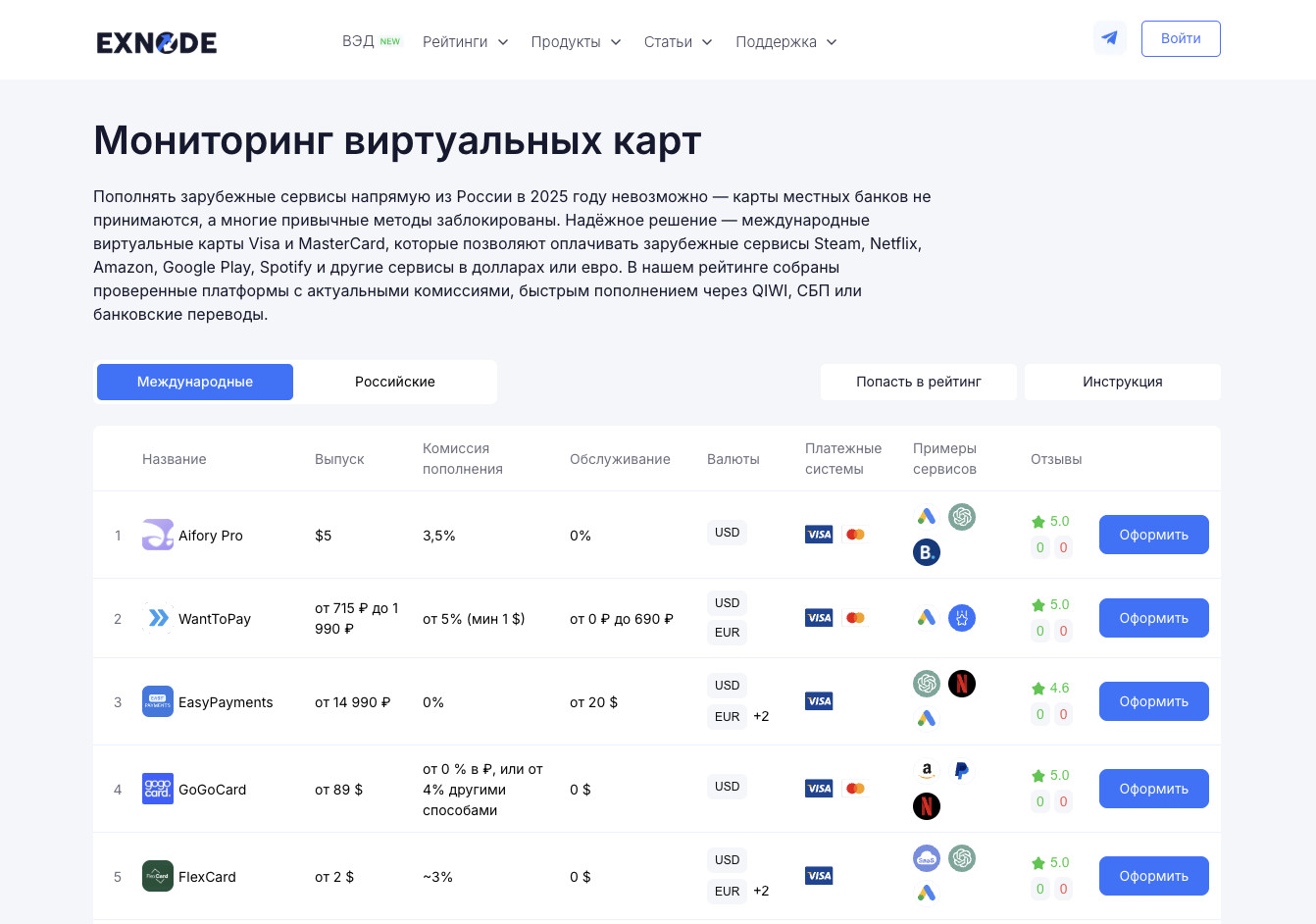
Task: Click the Mastercard icon in GoGoCard row
Action: tap(855, 789)
